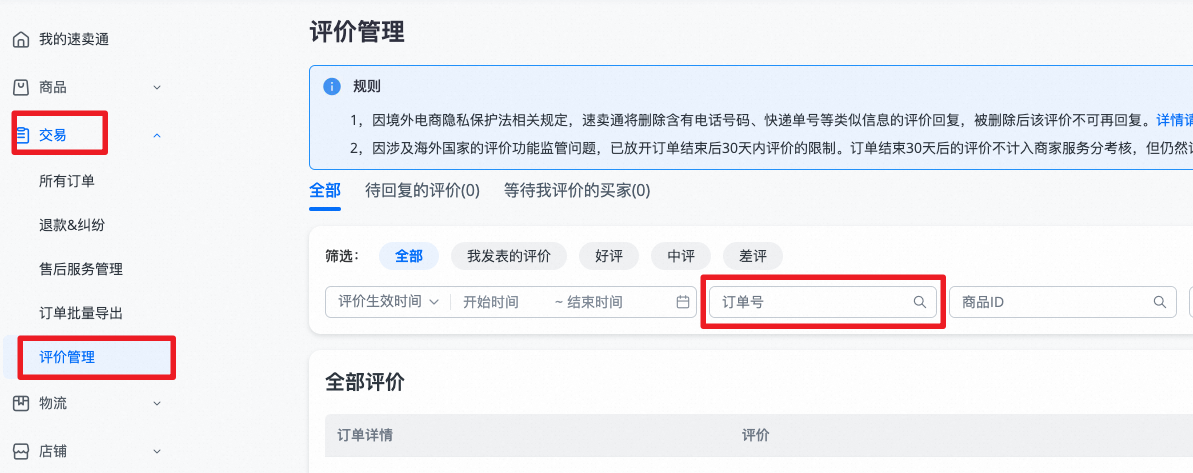Click the 店铺 store icon

click(x=20, y=451)
